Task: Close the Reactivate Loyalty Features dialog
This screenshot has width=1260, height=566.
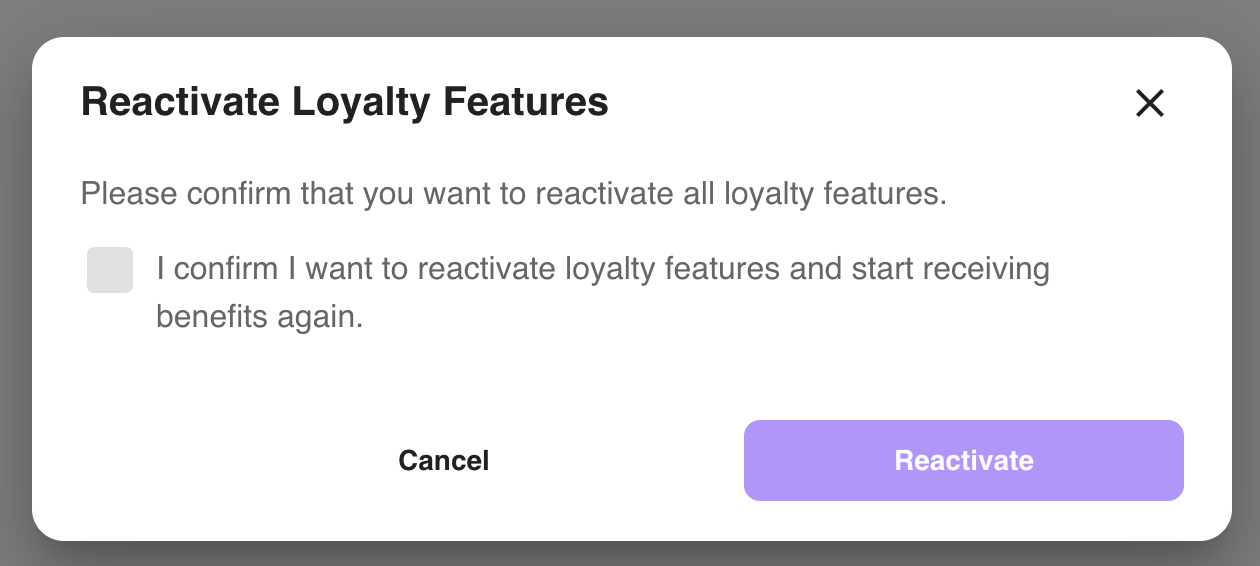Action: click(1149, 103)
